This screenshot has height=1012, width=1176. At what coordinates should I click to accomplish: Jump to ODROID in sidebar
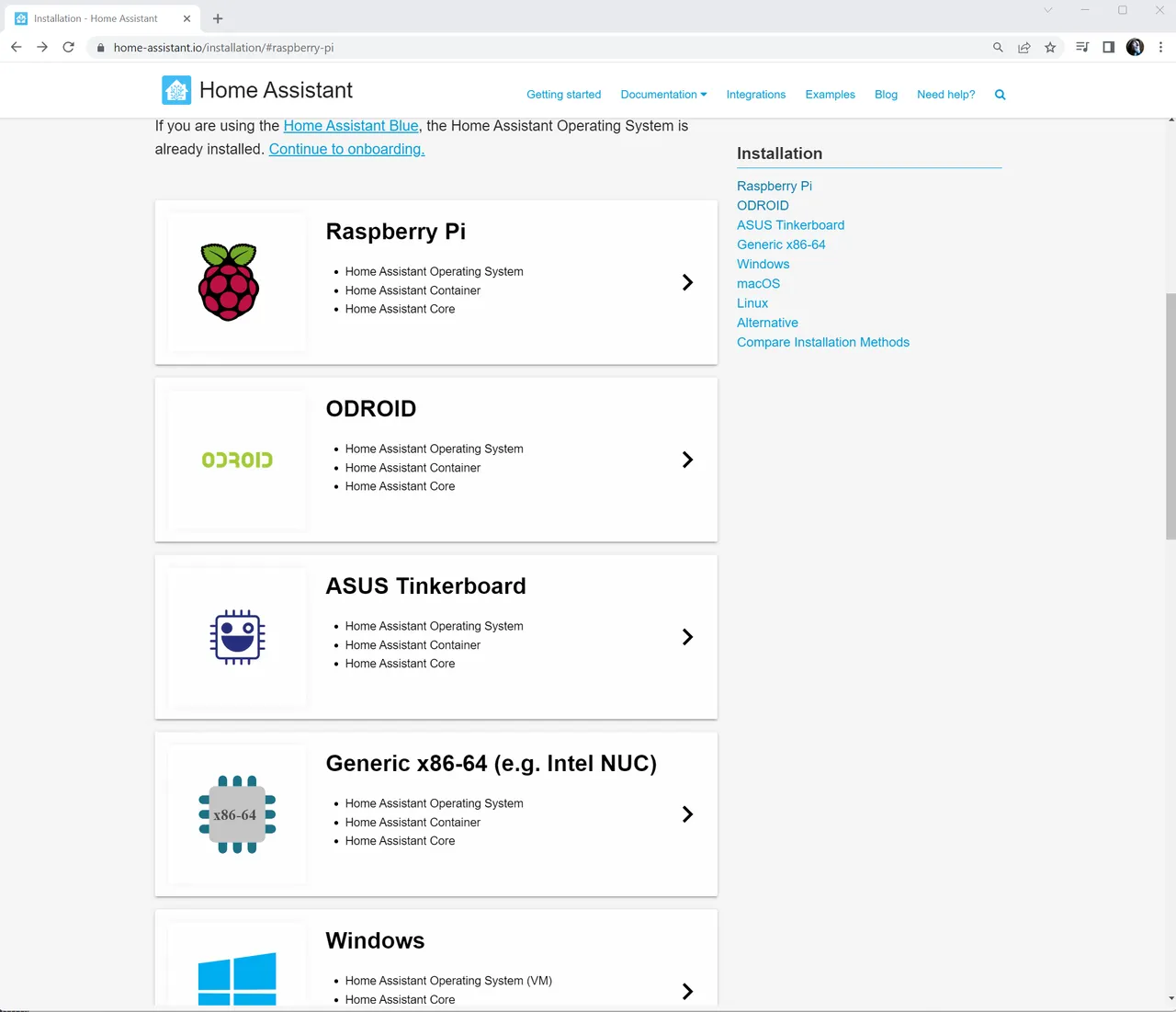tap(763, 206)
